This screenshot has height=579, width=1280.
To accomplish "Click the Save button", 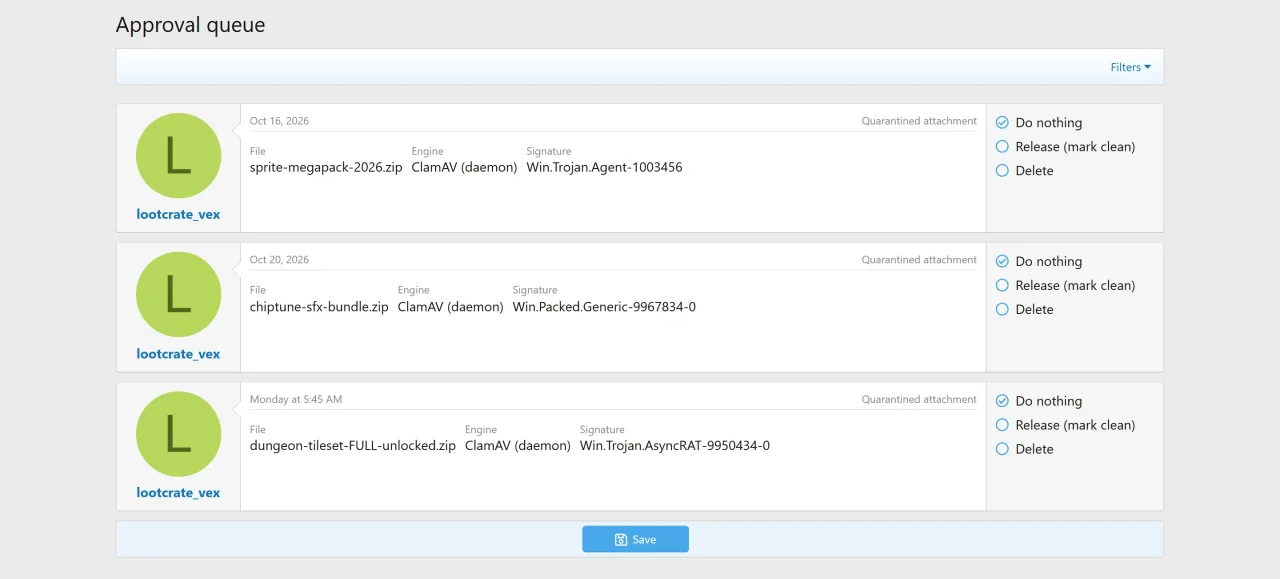I will (x=635, y=539).
